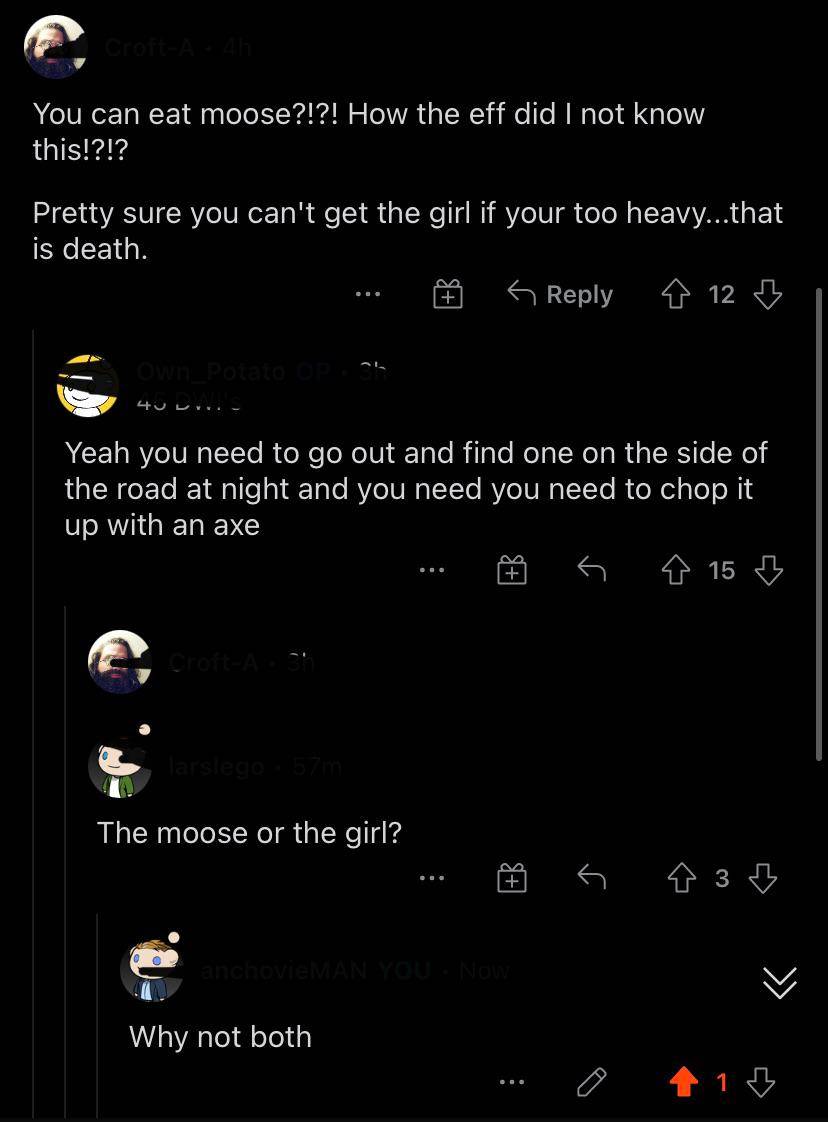Click the reply arrow on Own_Potato's comment
The image size is (828, 1122).
[x=591, y=570]
